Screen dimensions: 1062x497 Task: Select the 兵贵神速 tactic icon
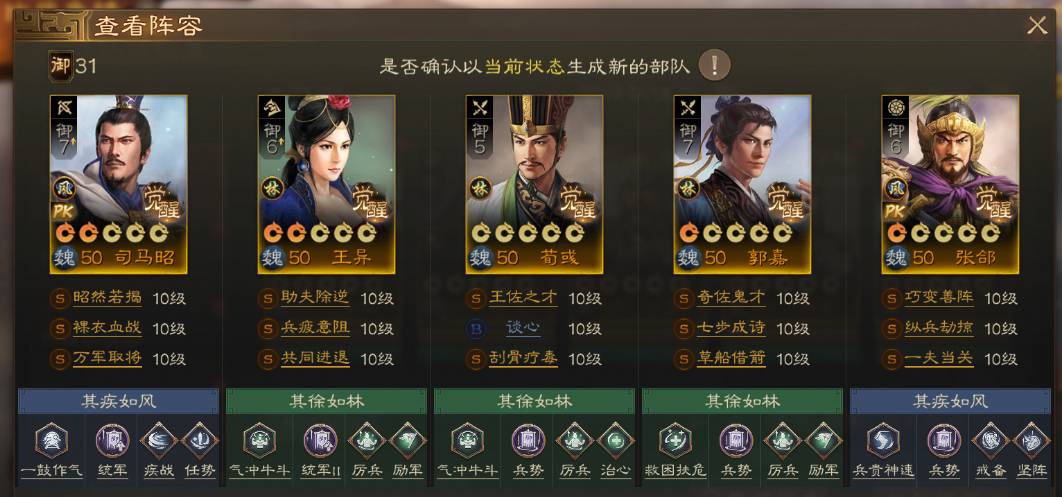[883, 440]
